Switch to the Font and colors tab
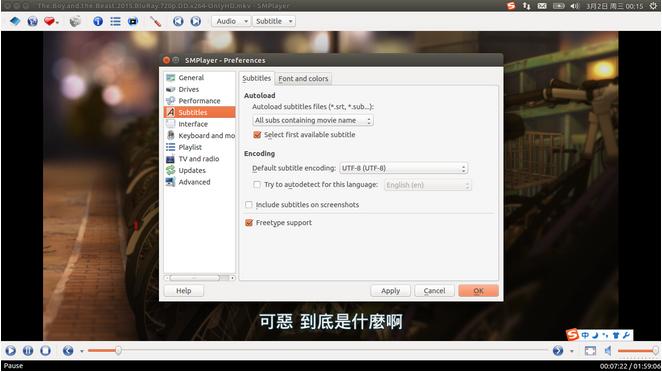This screenshot has width=662, height=372. click(303, 79)
